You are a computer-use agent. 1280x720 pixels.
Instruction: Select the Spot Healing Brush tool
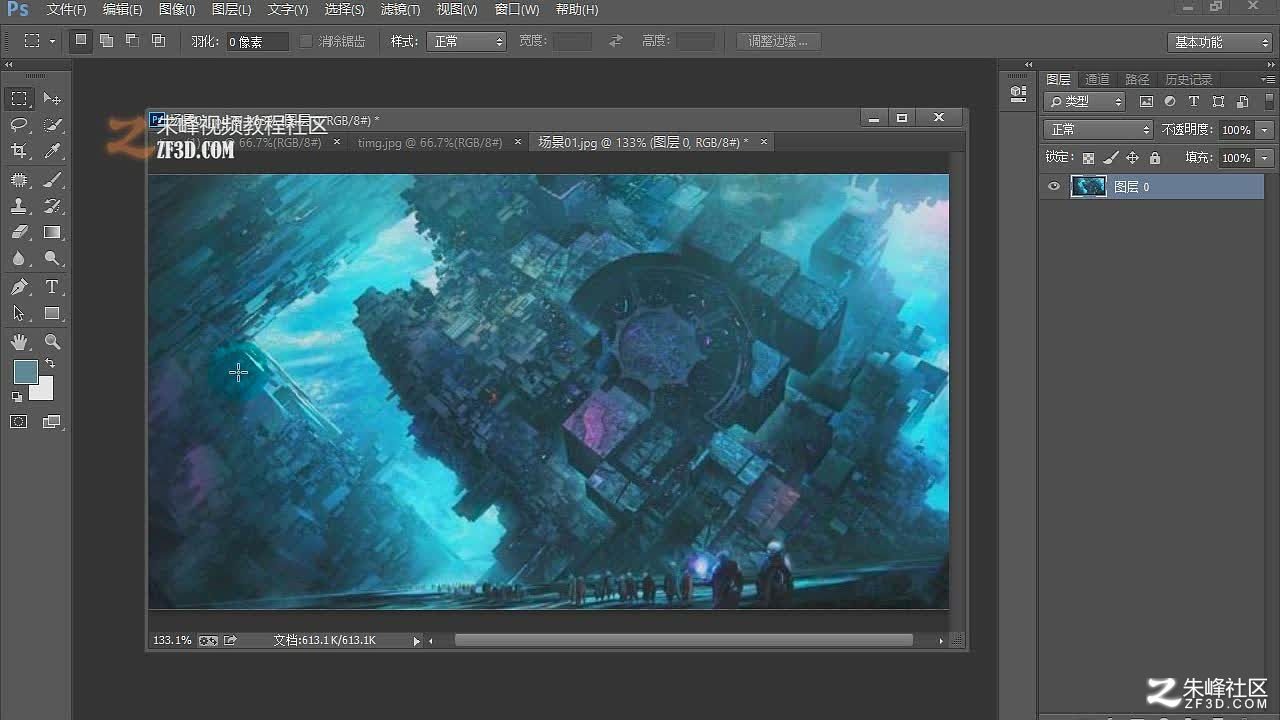pyautogui.click(x=19, y=180)
